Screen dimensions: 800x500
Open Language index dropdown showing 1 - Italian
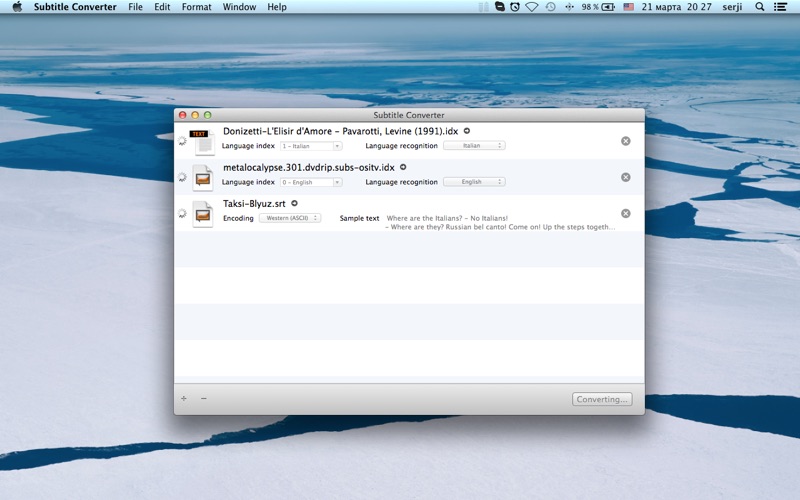click(x=311, y=146)
